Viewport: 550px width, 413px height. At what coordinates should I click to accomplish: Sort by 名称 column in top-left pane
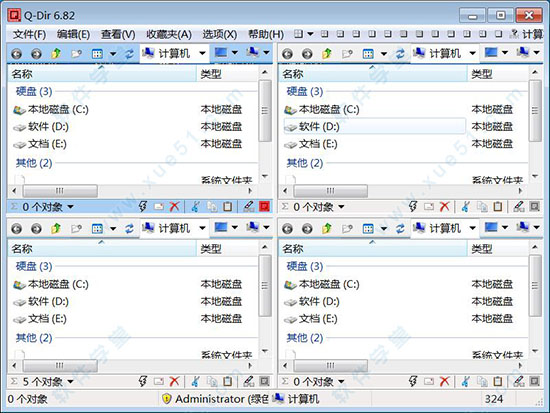coord(102,74)
